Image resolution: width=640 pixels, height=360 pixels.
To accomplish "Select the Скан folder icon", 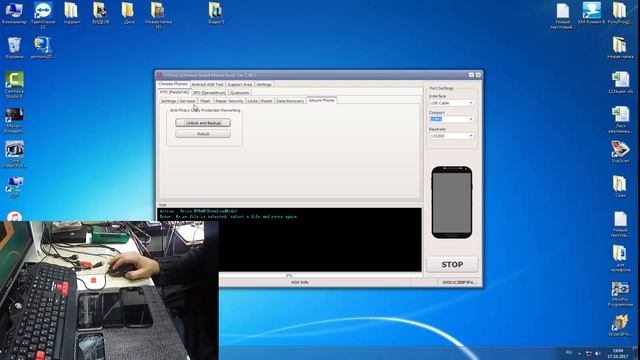I will (620, 187).
